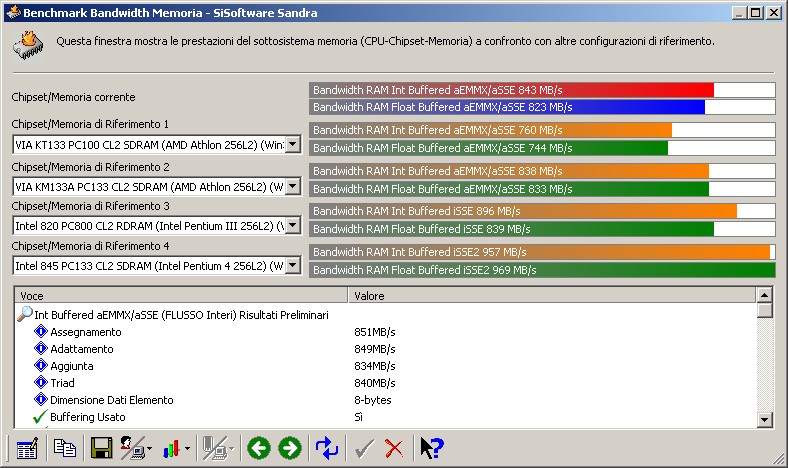788x468 pixels.
Task: Select the Triad row label
Action: [62, 383]
